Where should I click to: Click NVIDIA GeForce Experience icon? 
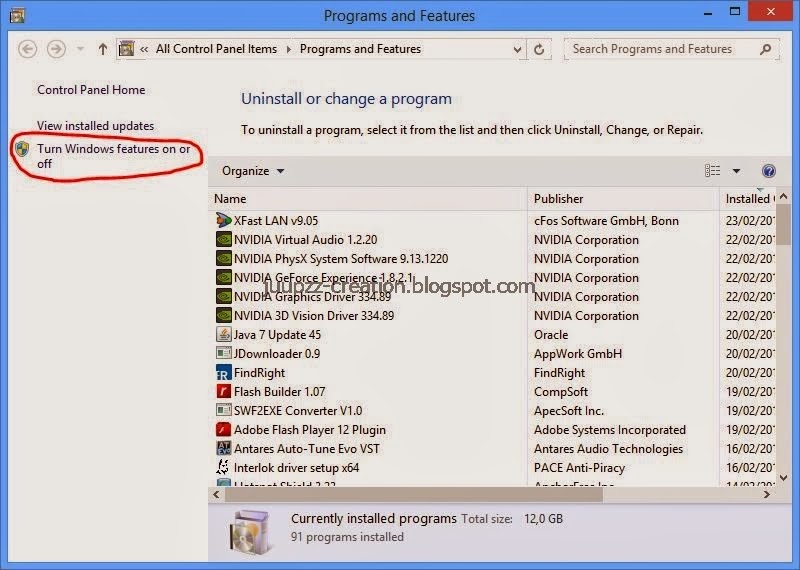point(223,278)
